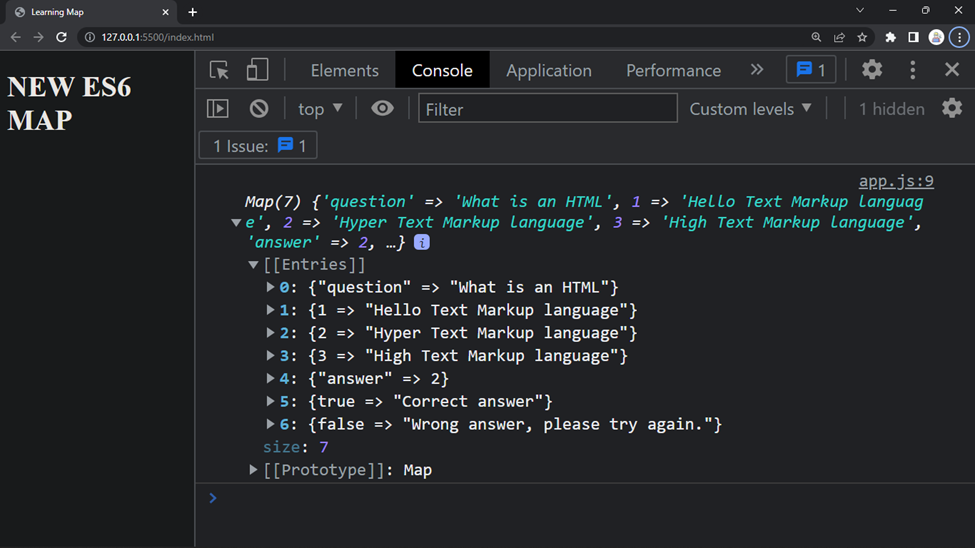The image size is (975, 548).
Task: Open the issues counter badge in toolbar
Action: pyautogui.click(x=811, y=70)
